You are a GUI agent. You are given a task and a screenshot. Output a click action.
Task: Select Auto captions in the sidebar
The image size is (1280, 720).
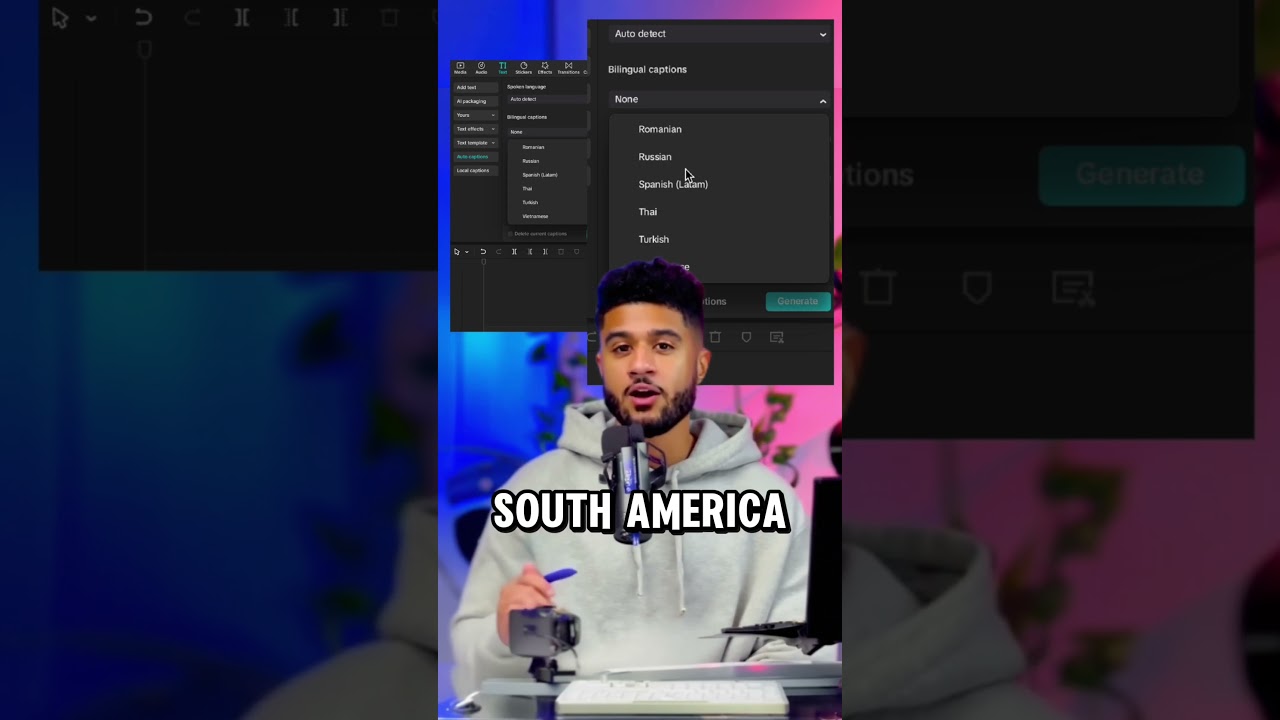(x=476, y=157)
